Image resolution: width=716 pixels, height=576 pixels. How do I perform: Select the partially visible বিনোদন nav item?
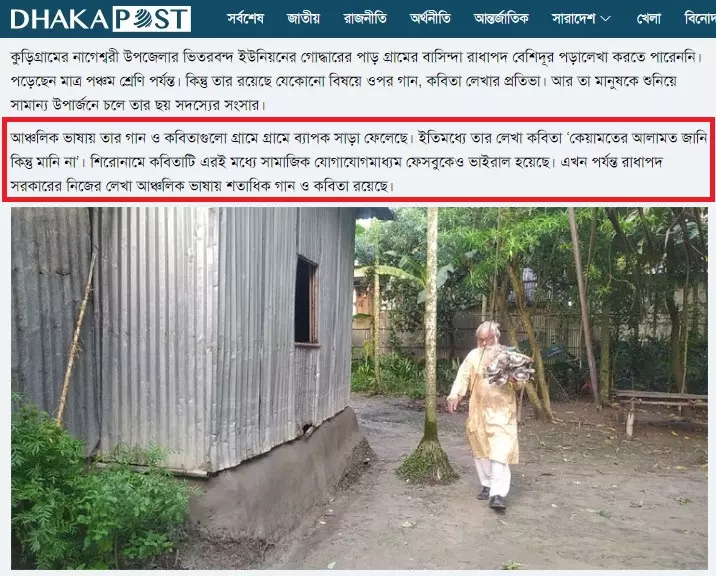pos(700,18)
